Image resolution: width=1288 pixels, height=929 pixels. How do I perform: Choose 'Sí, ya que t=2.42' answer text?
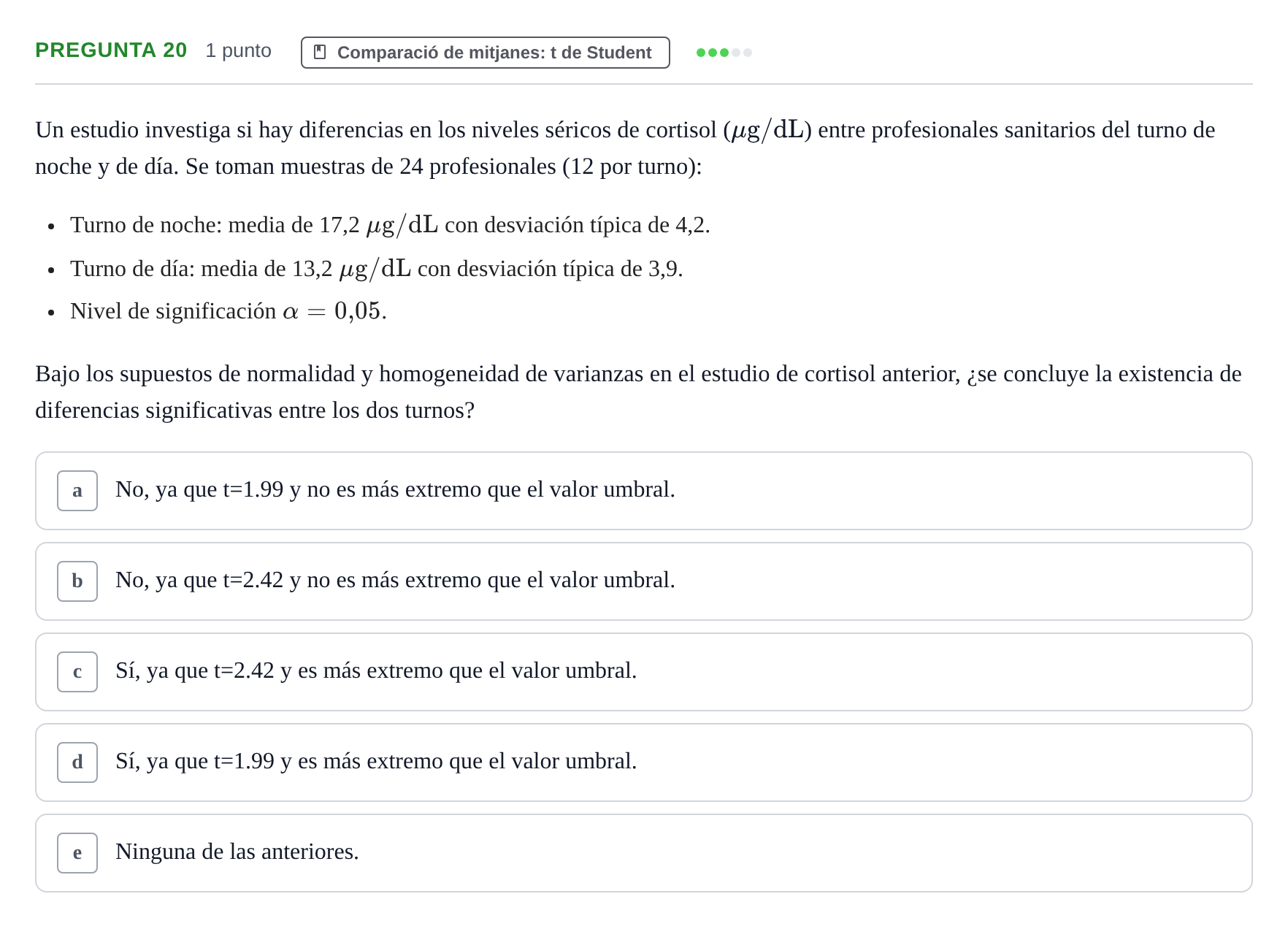point(376,670)
